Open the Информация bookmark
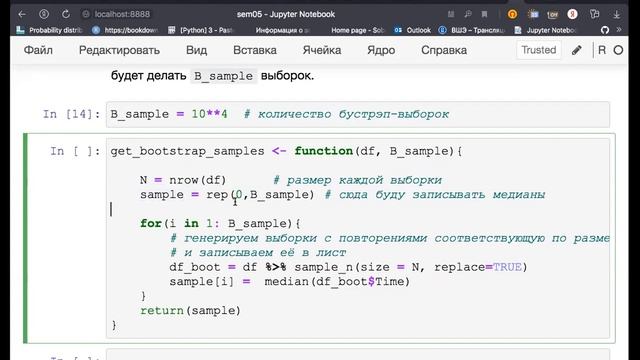The width and height of the screenshot is (640, 360). [x=283, y=30]
